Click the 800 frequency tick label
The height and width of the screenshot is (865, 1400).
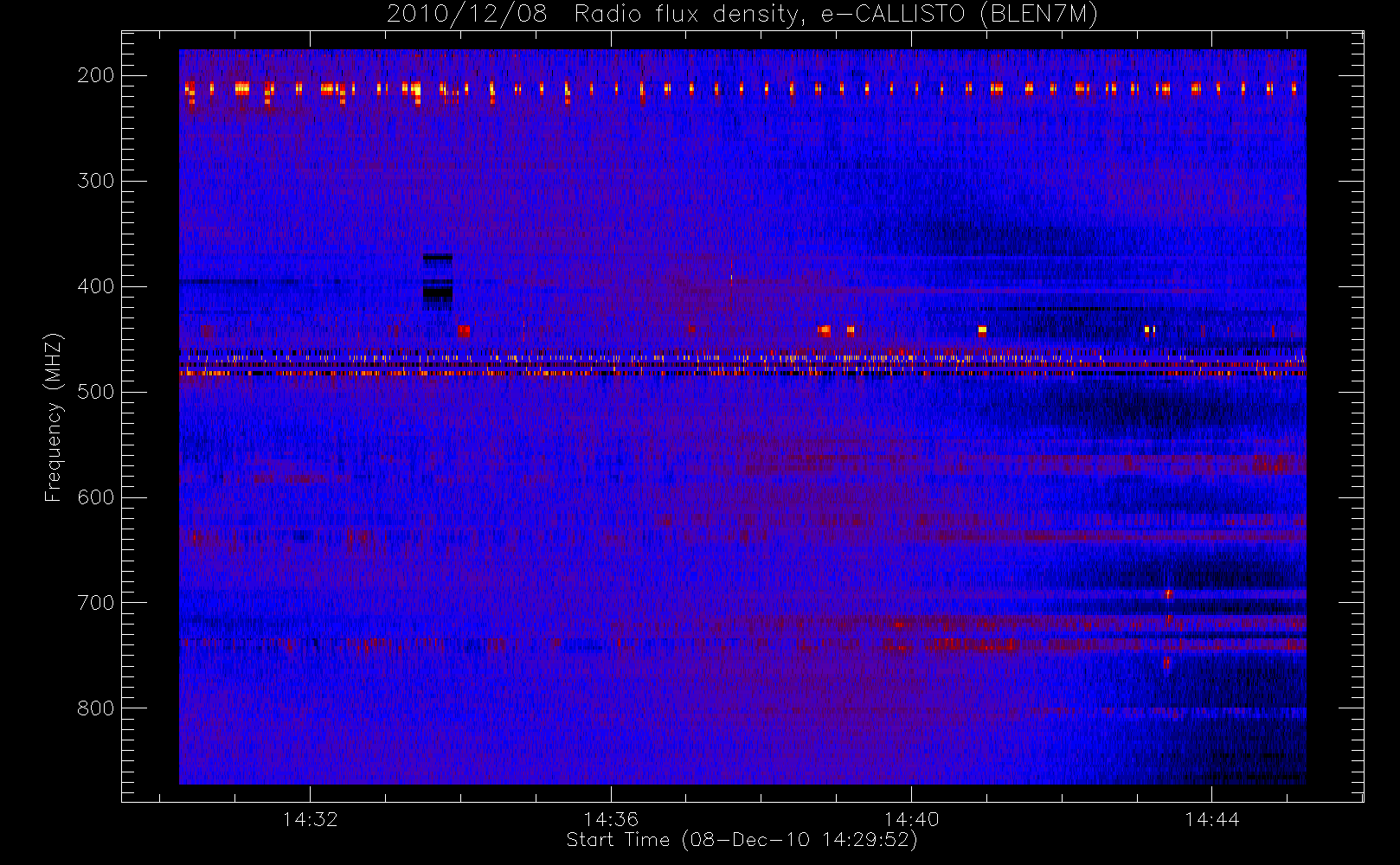pos(96,708)
